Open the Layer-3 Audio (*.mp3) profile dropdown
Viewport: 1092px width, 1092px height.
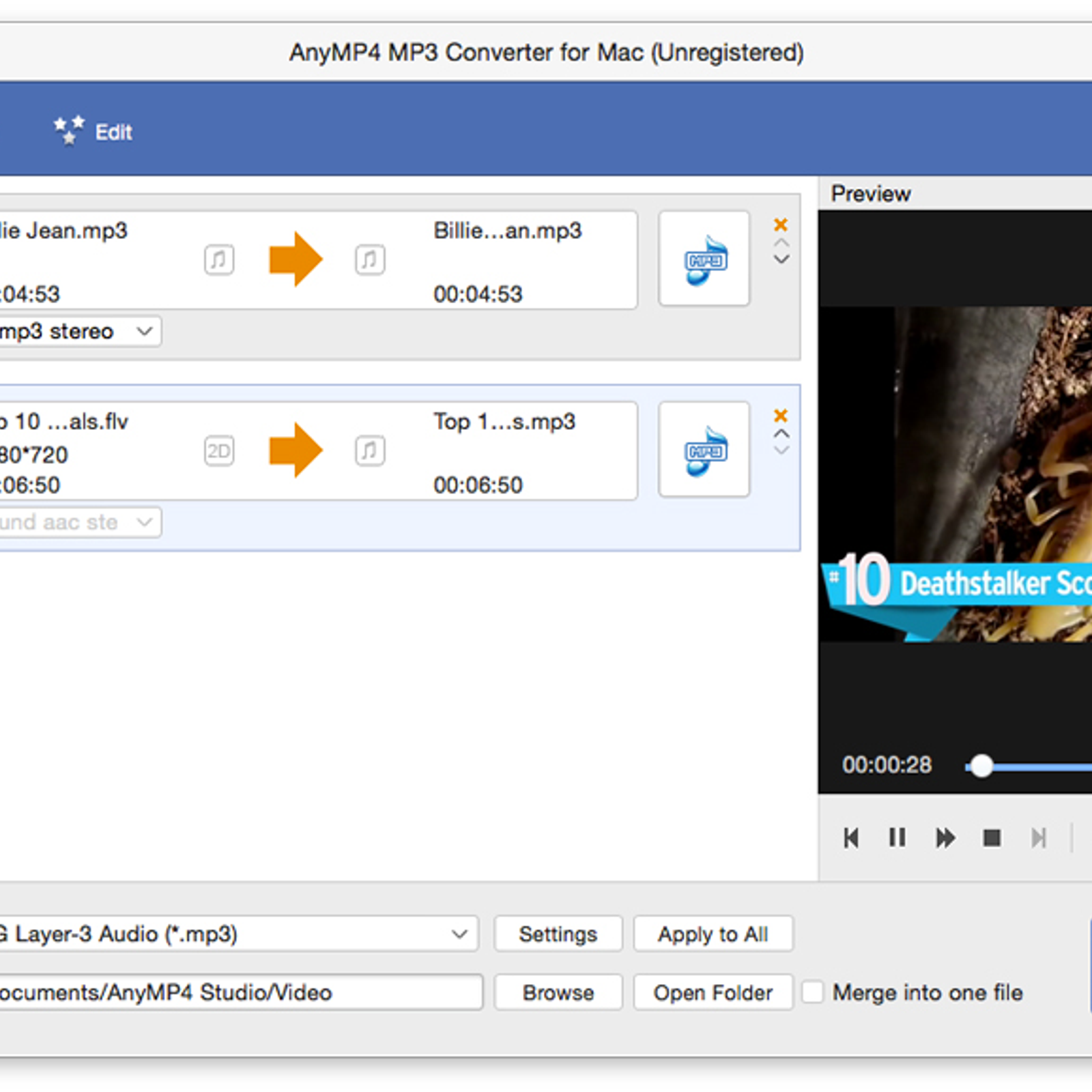[238, 934]
